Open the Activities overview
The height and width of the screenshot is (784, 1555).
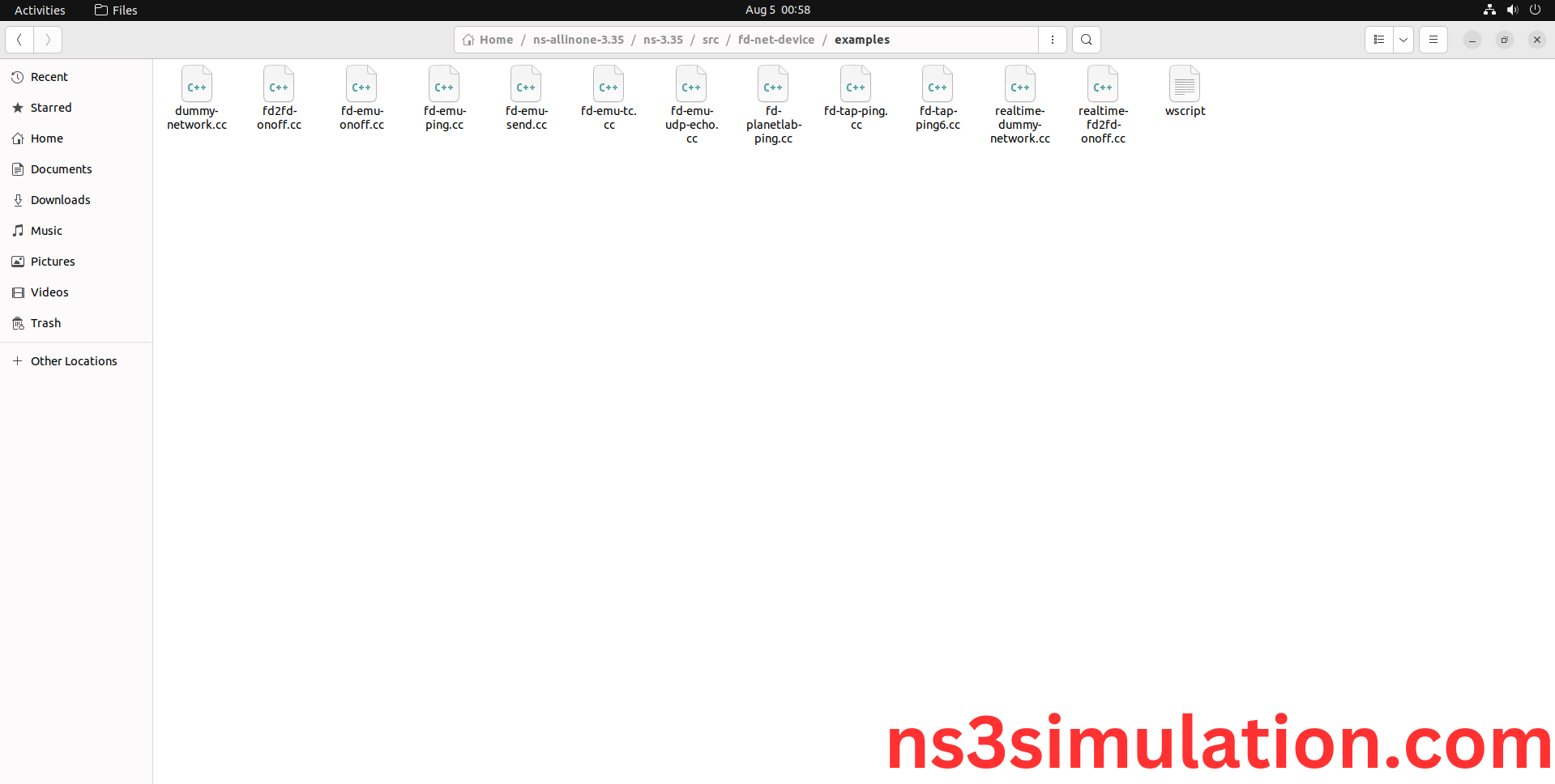click(40, 10)
